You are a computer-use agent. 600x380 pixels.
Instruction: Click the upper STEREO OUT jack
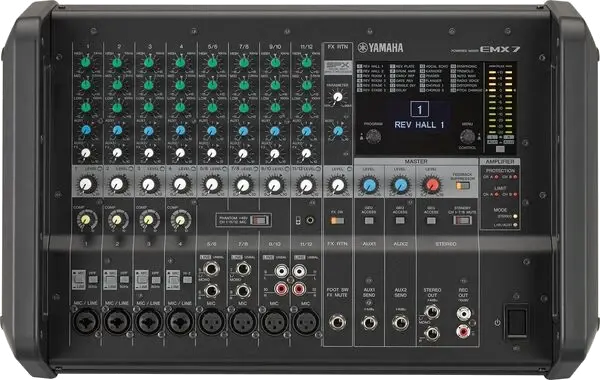click(432, 312)
